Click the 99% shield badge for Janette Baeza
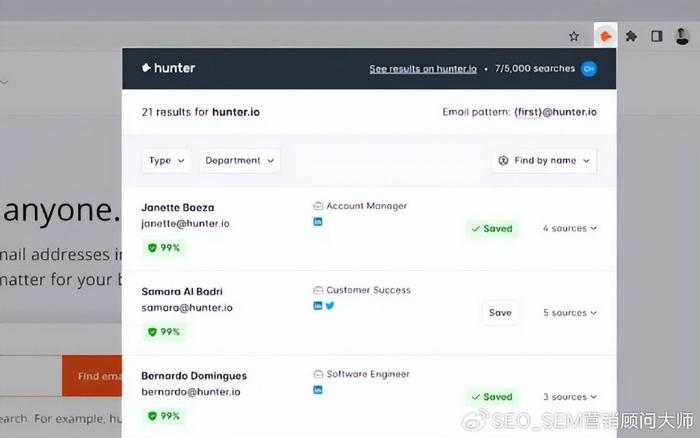Image resolution: width=700 pixels, height=438 pixels. pyautogui.click(x=163, y=248)
